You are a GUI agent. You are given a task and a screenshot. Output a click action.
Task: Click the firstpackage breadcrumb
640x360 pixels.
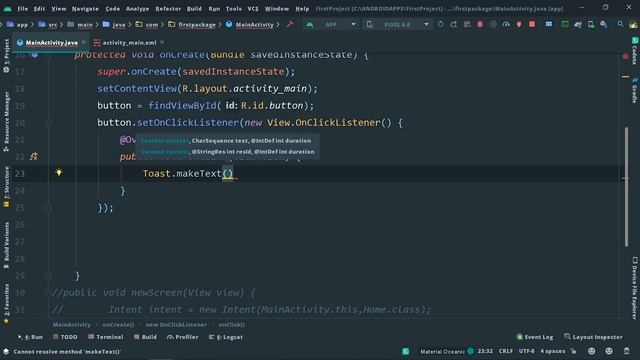pyautogui.click(x=192, y=24)
